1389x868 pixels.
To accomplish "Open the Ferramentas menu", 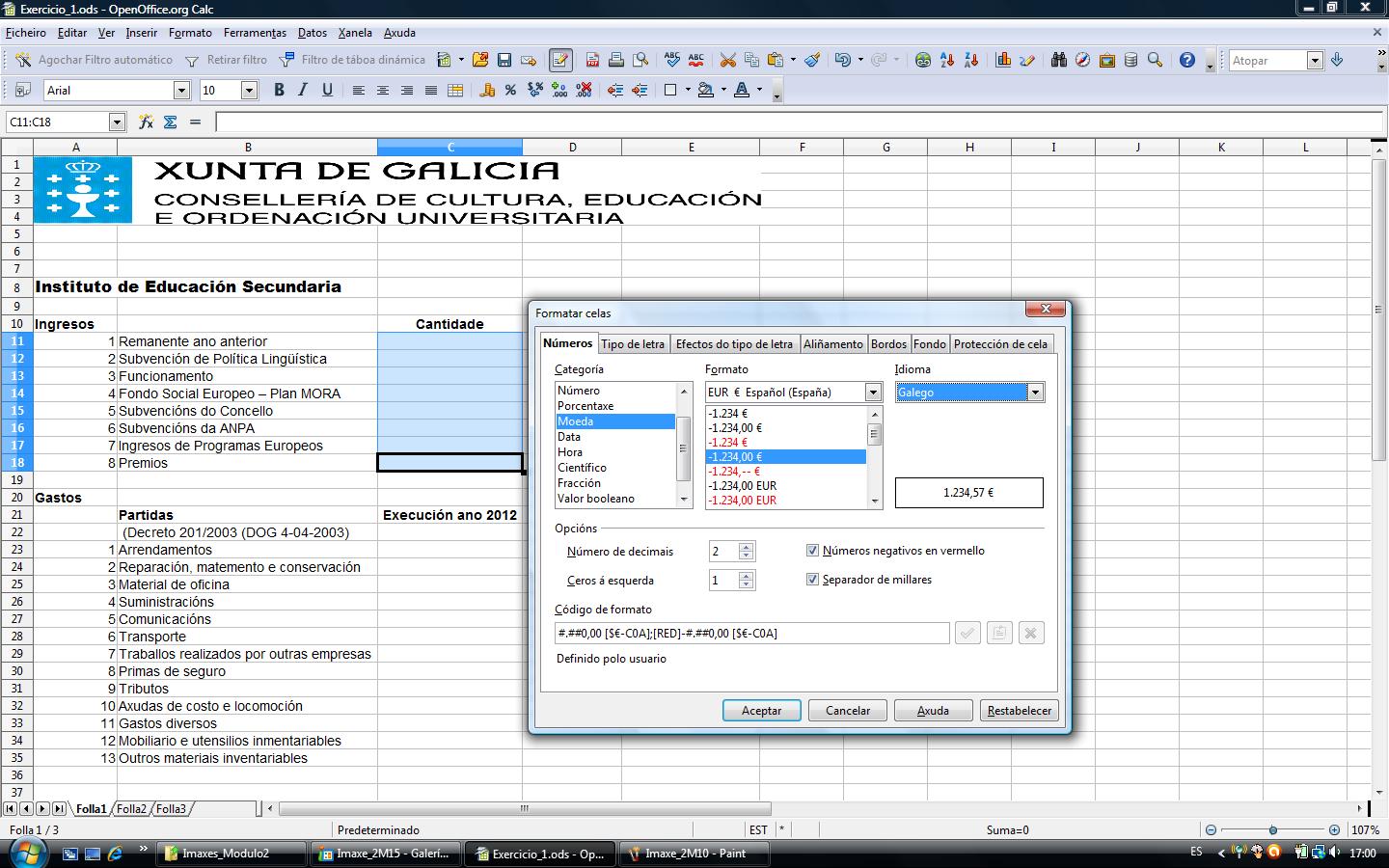I will point(255,33).
